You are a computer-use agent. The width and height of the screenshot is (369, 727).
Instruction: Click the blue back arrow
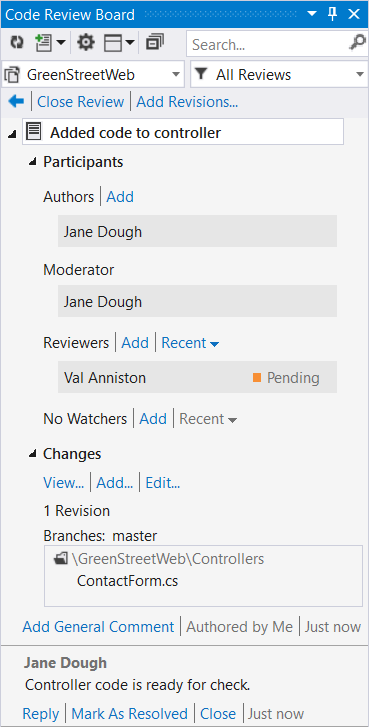pyautogui.click(x=16, y=101)
